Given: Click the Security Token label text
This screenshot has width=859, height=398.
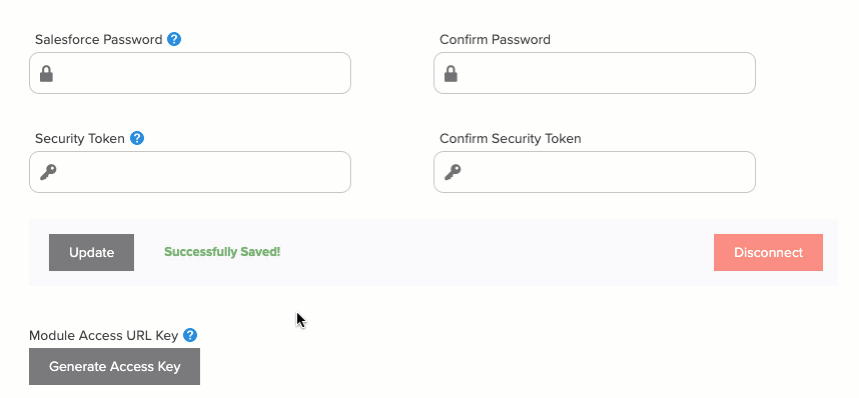Looking at the screenshot, I should coord(80,139).
